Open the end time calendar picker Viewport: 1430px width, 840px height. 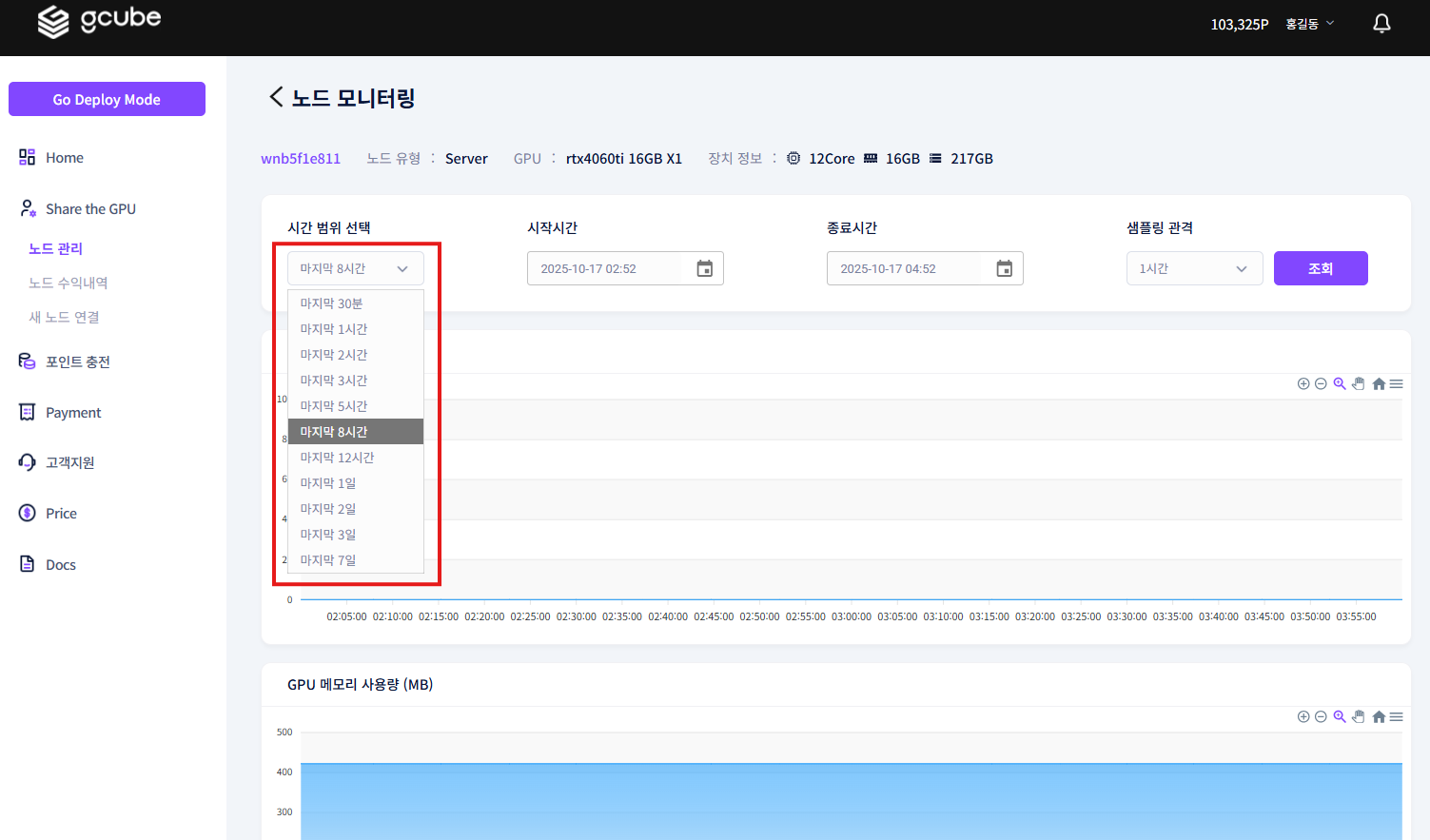1004,269
